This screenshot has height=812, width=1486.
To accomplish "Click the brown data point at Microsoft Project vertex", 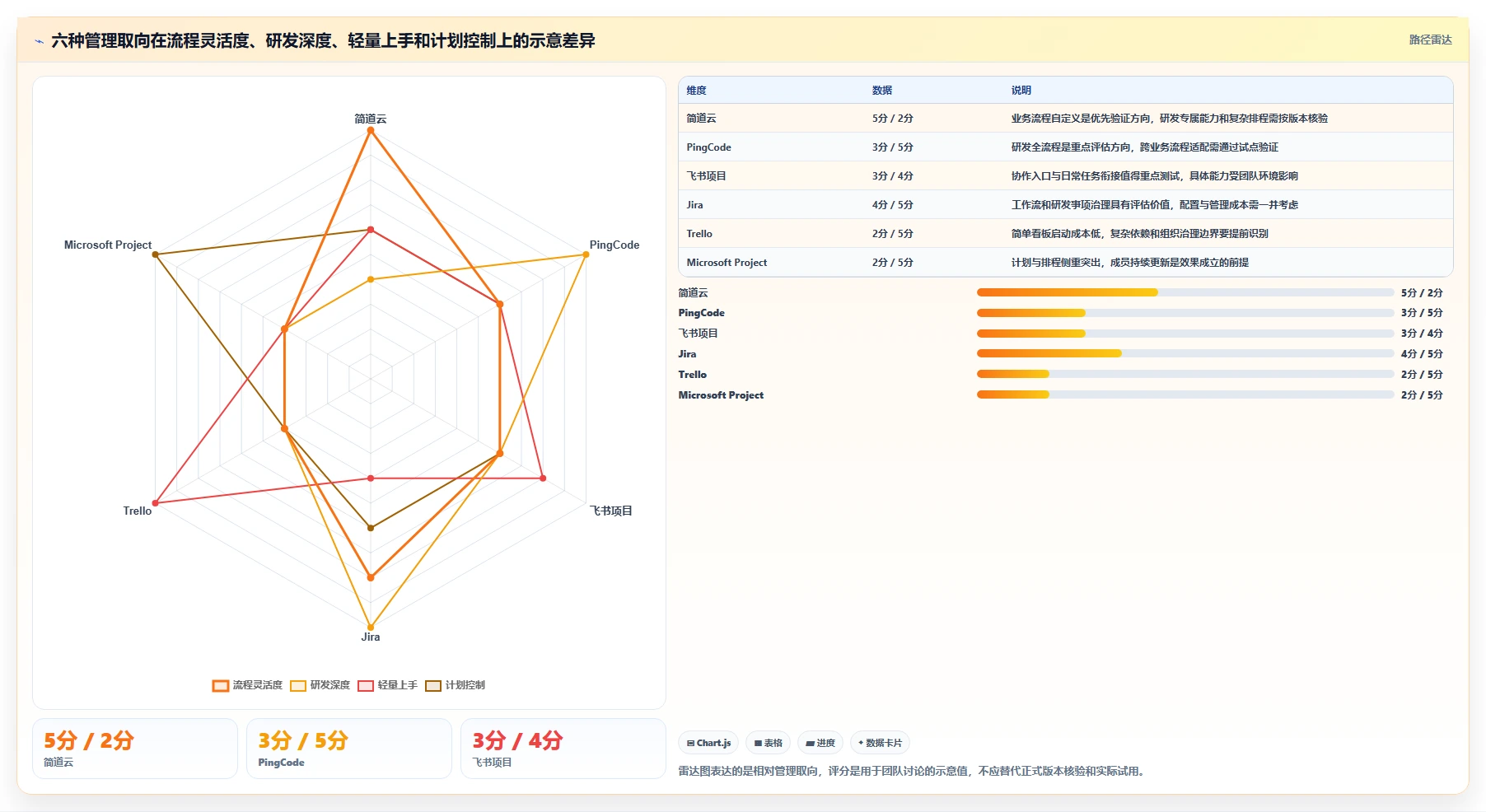I will click(x=155, y=254).
